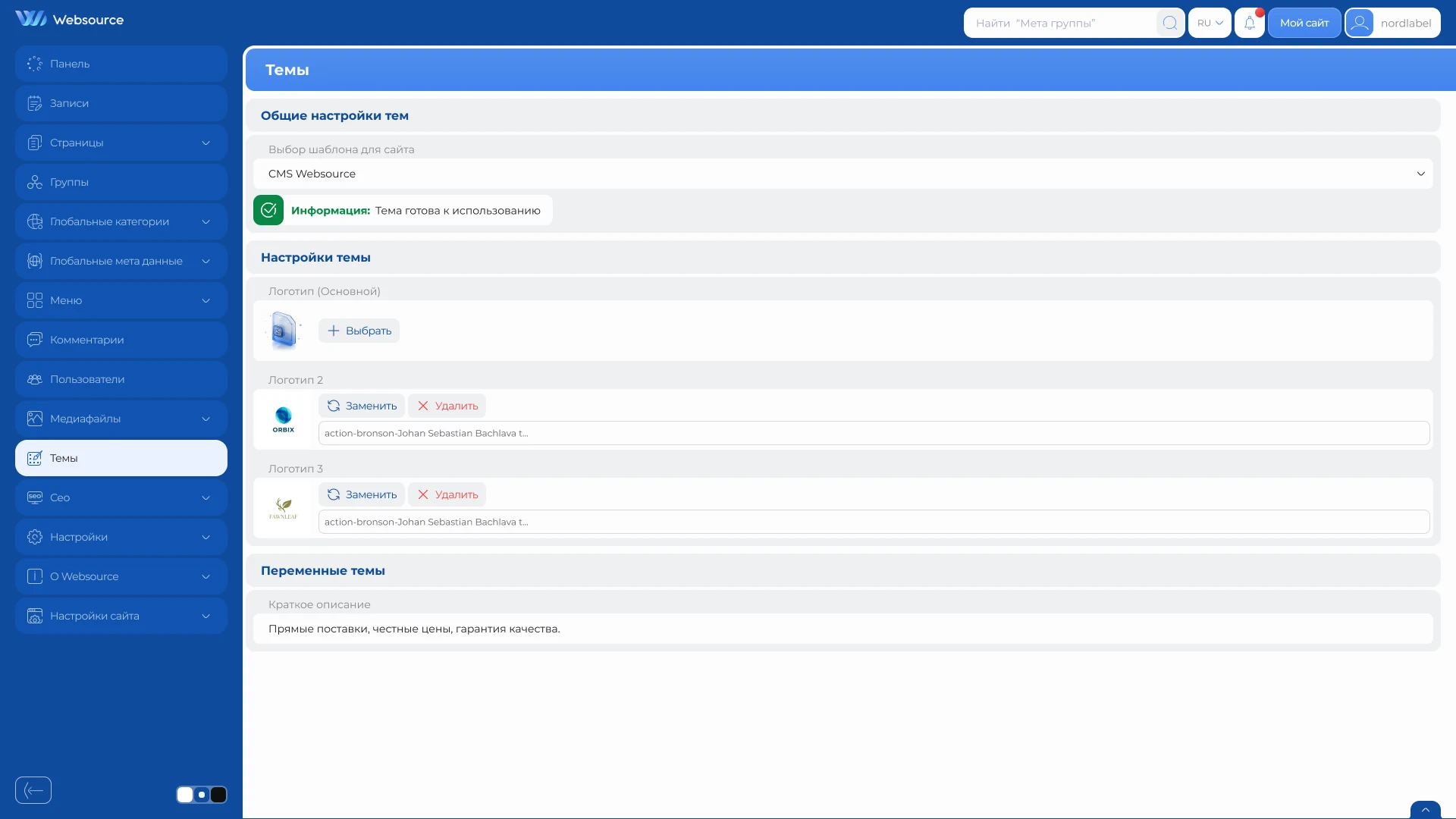Click the Темы theme icon
1456x819 pixels.
(x=35, y=458)
